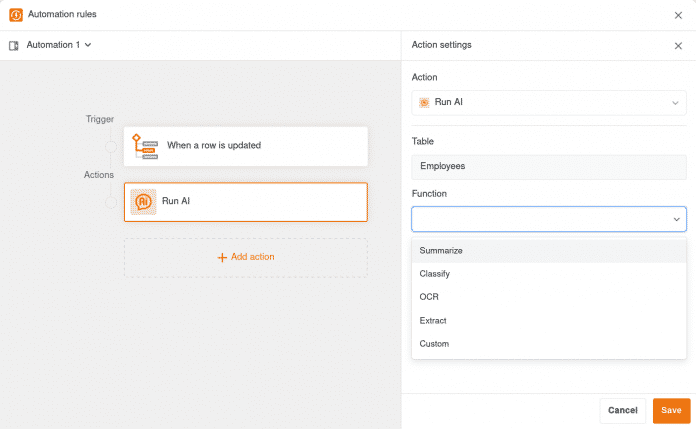Click the automation list icon beside Automation 1
Viewport: 696px width, 429px height.
[14, 45]
